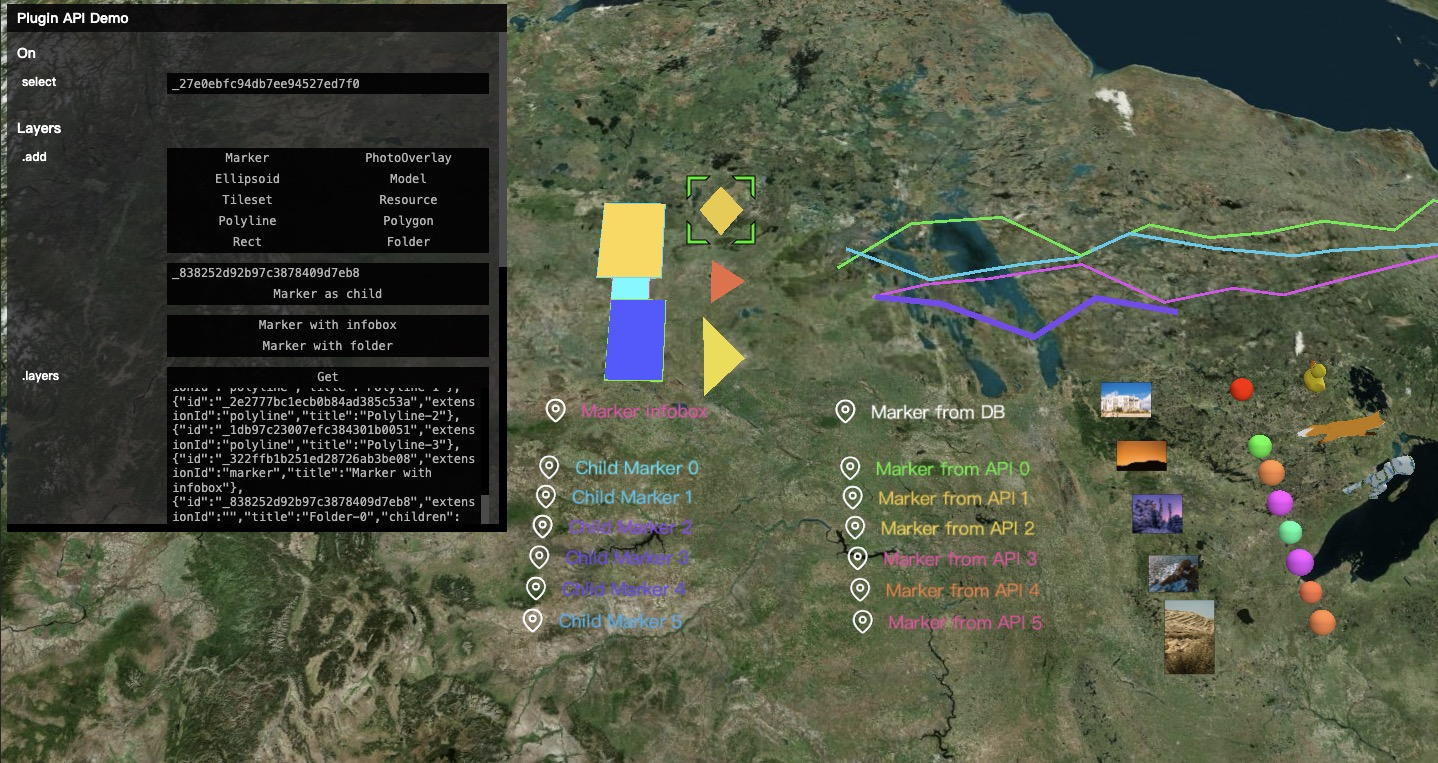
Task: Click the Child Marker 0 label
Action: pyautogui.click(x=637, y=468)
